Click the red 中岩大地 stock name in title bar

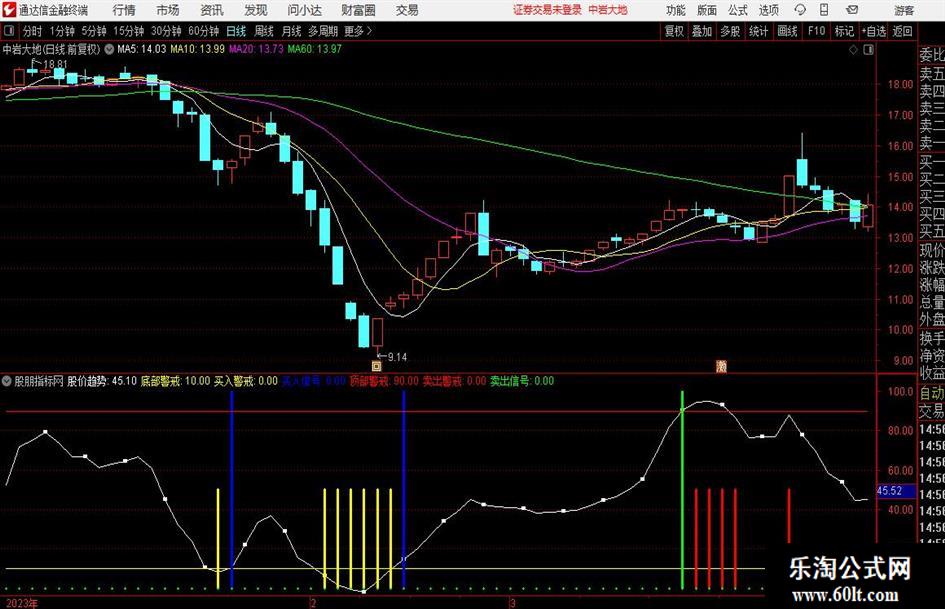click(608, 10)
